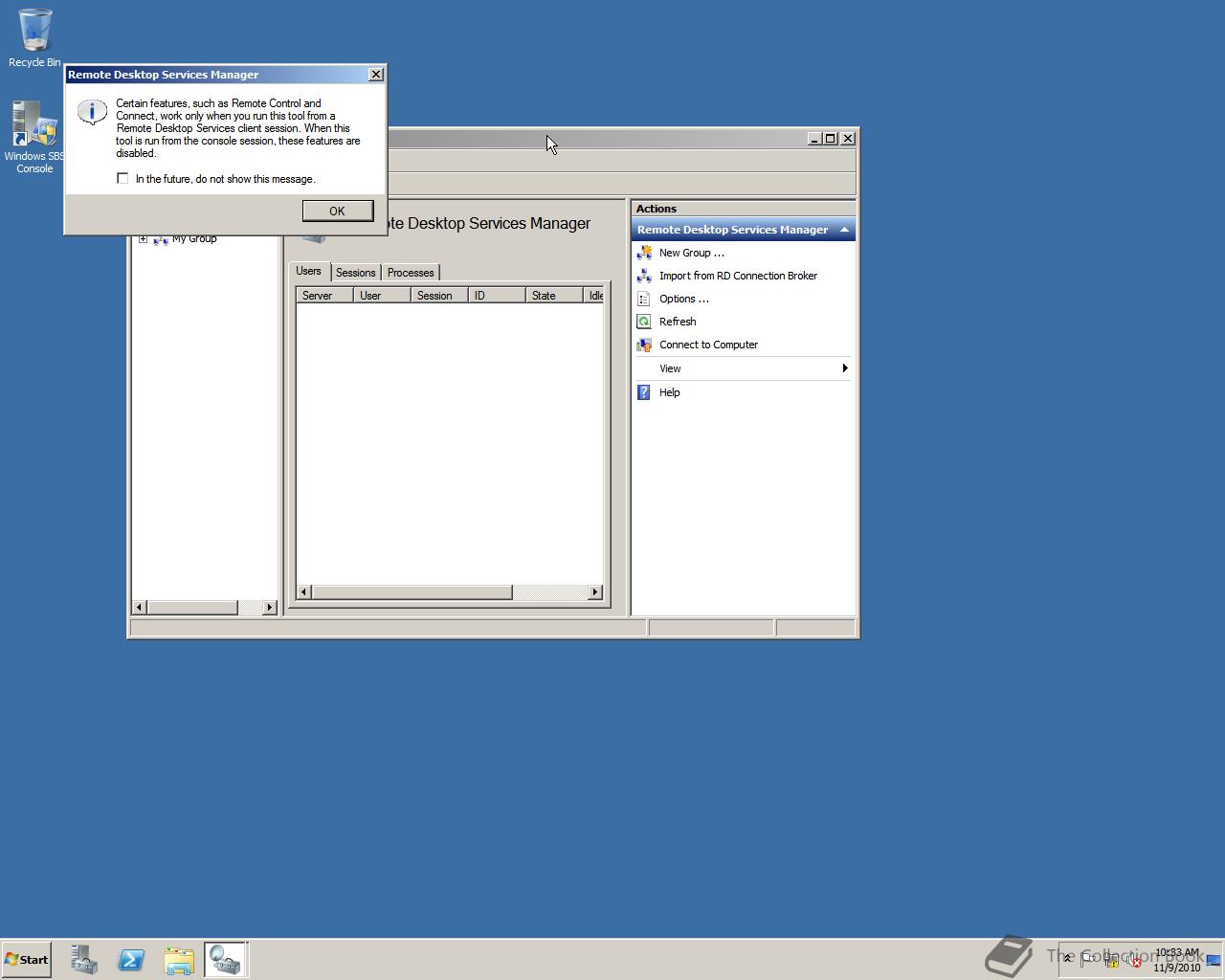This screenshot has height=980, width=1225.
Task: Click Remote Desktop Services Manager taskbar button
Action: (x=226, y=960)
